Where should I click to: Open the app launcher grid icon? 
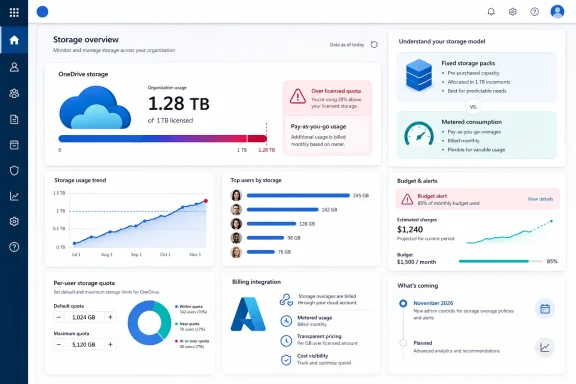(14, 12)
